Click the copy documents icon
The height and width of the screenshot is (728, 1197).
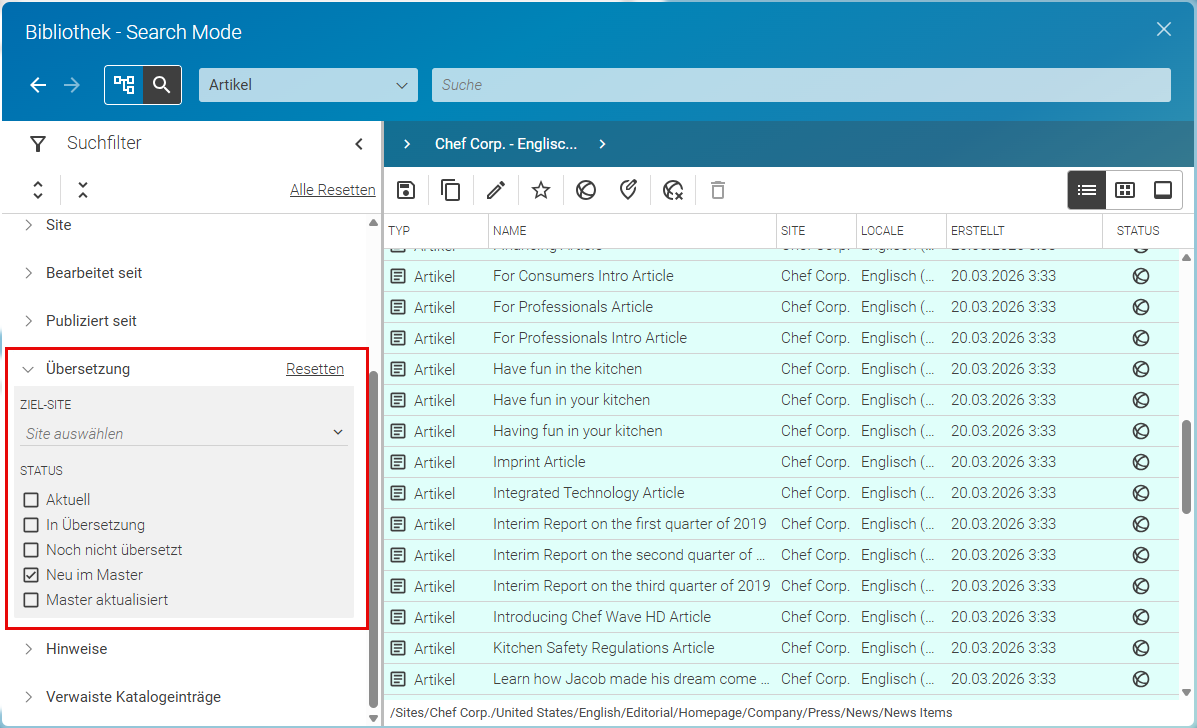pos(450,190)
